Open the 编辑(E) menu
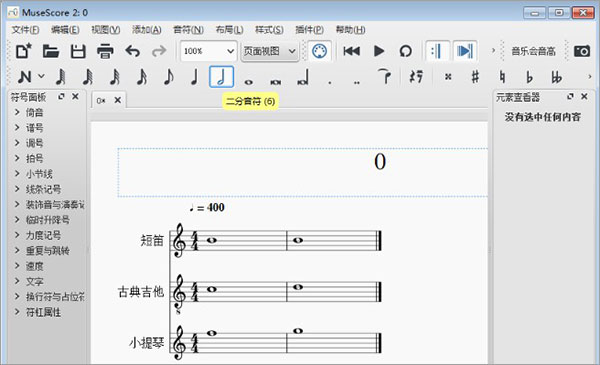The height and width of the screenshot is (365, 600). point(65,29)
